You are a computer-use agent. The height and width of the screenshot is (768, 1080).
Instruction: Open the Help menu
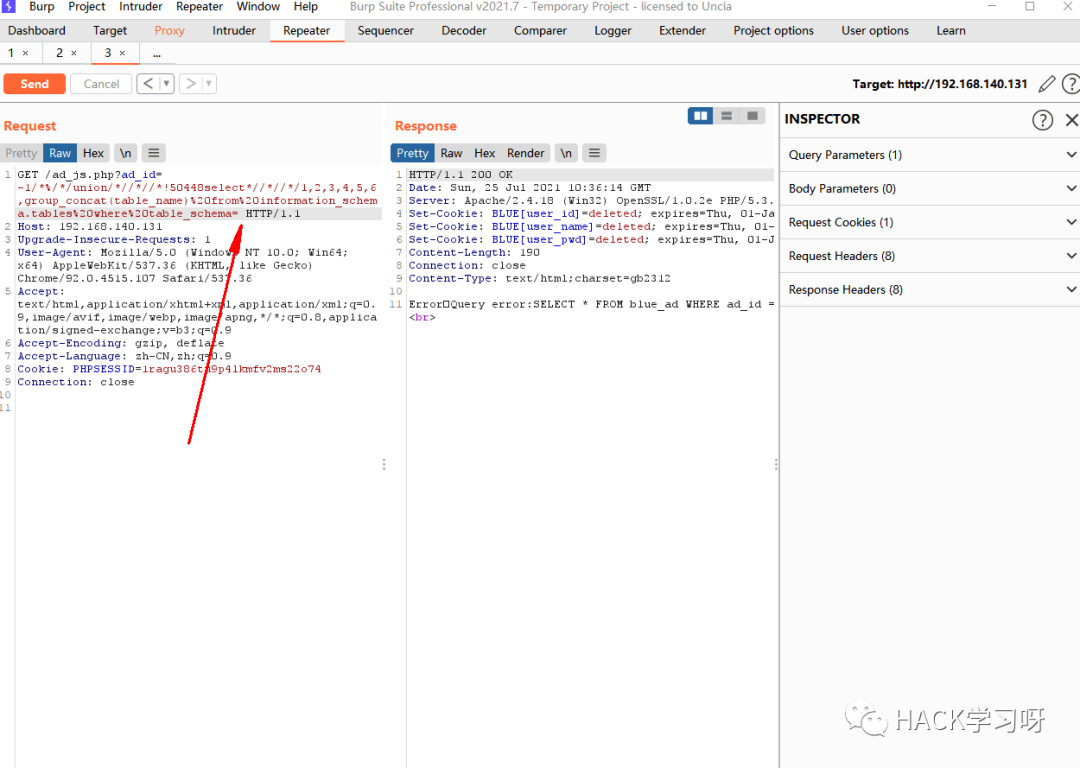pyautogui.click(x=306, y=7)
